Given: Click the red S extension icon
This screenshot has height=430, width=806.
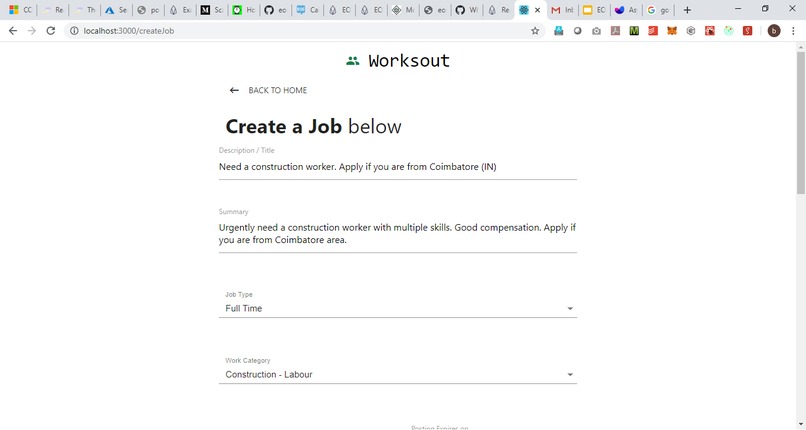Looking at the screenshot, I should pyautogui.click(x=747, y=31).
